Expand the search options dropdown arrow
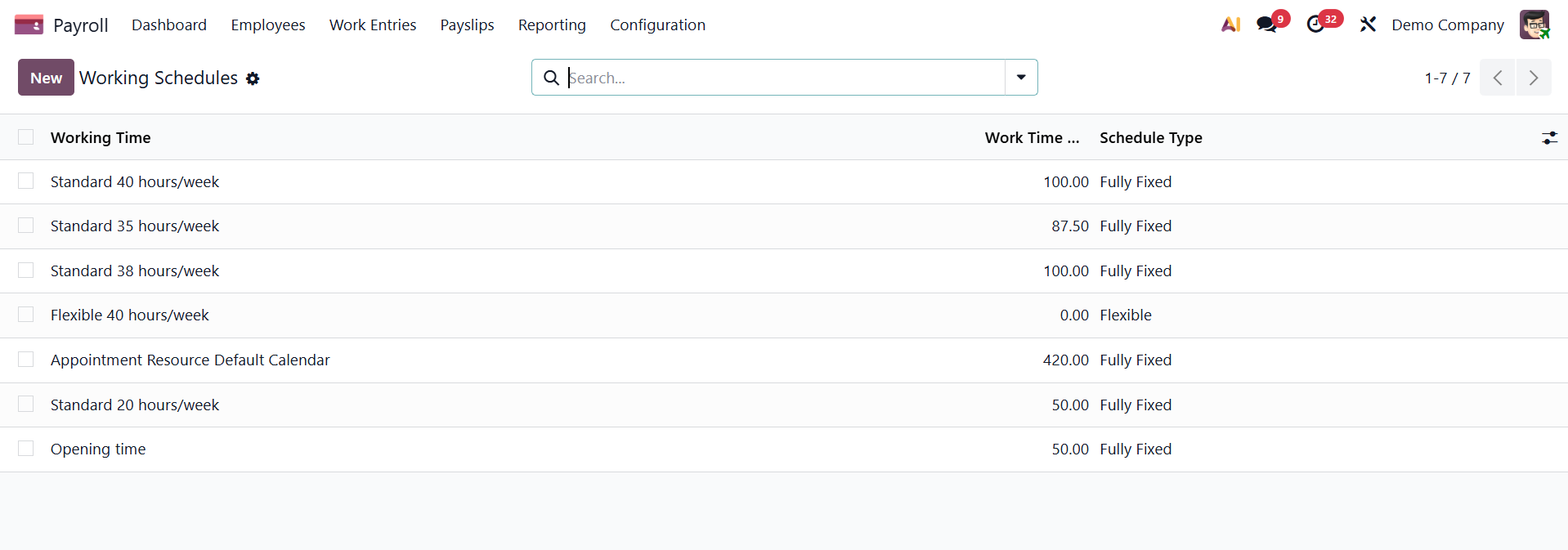Screen dimensions: 1568x550 coord(1021,78)
